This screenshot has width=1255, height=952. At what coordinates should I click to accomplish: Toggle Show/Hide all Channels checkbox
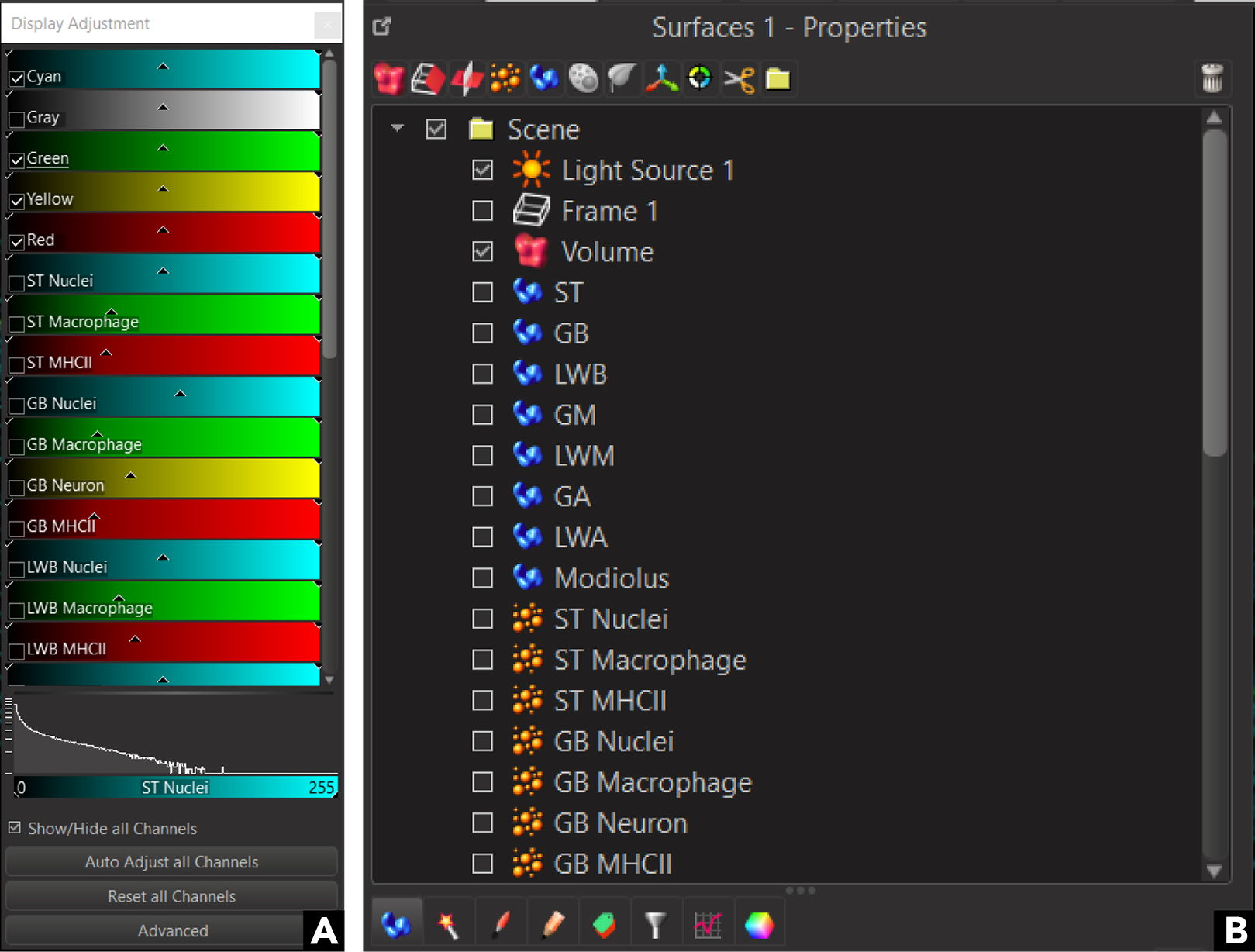(15, 828)
